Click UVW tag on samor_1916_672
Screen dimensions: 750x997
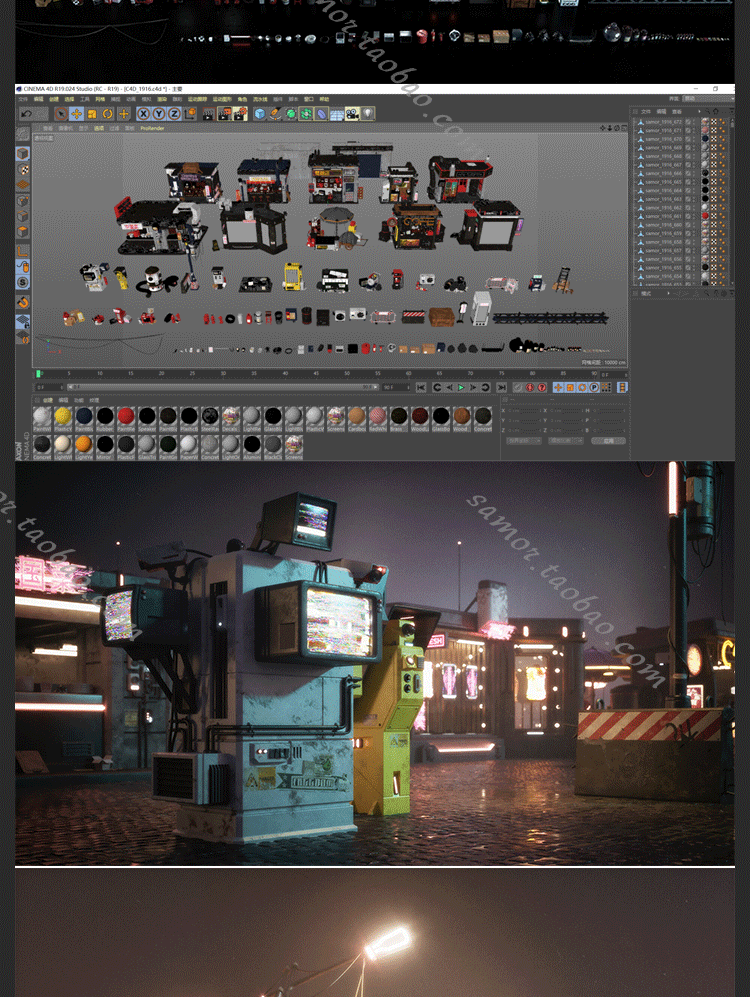point(713,122)
